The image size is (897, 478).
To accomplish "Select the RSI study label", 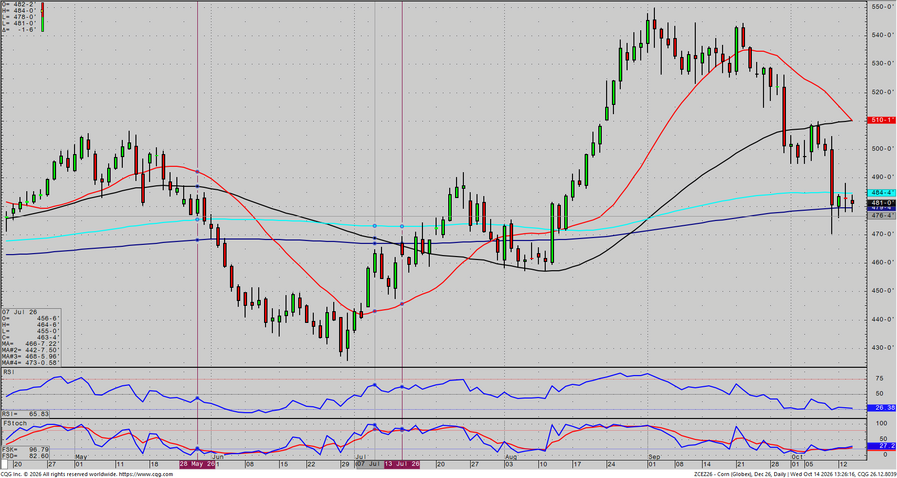I will click(8, 372).
